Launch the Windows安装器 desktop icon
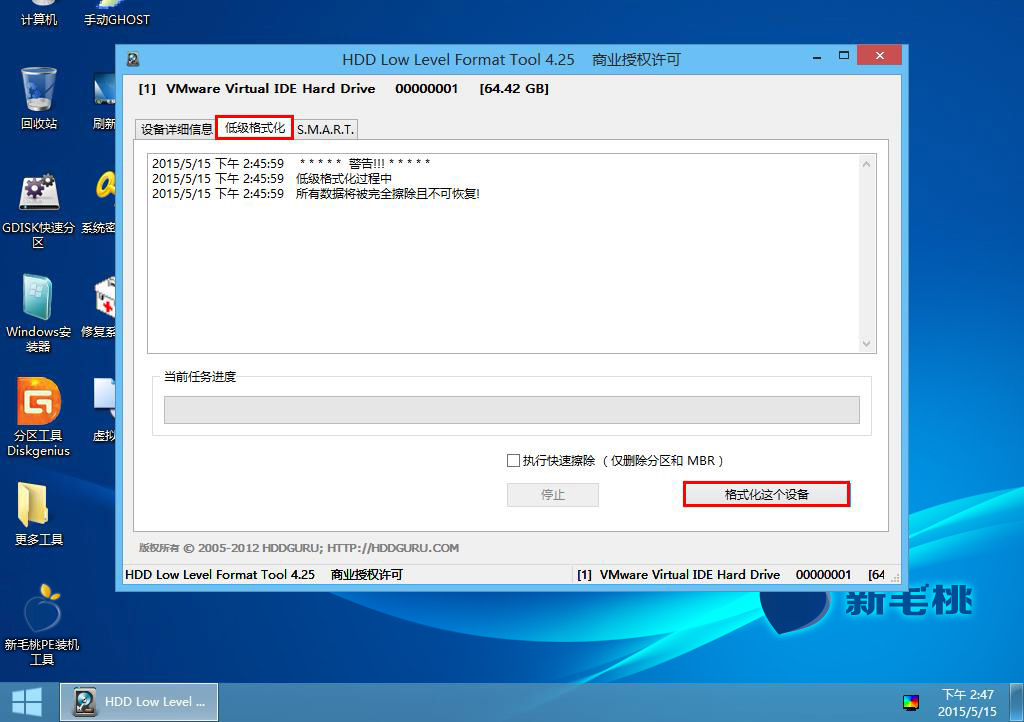This screenshot has width=1024, height=722. point(39,314)
